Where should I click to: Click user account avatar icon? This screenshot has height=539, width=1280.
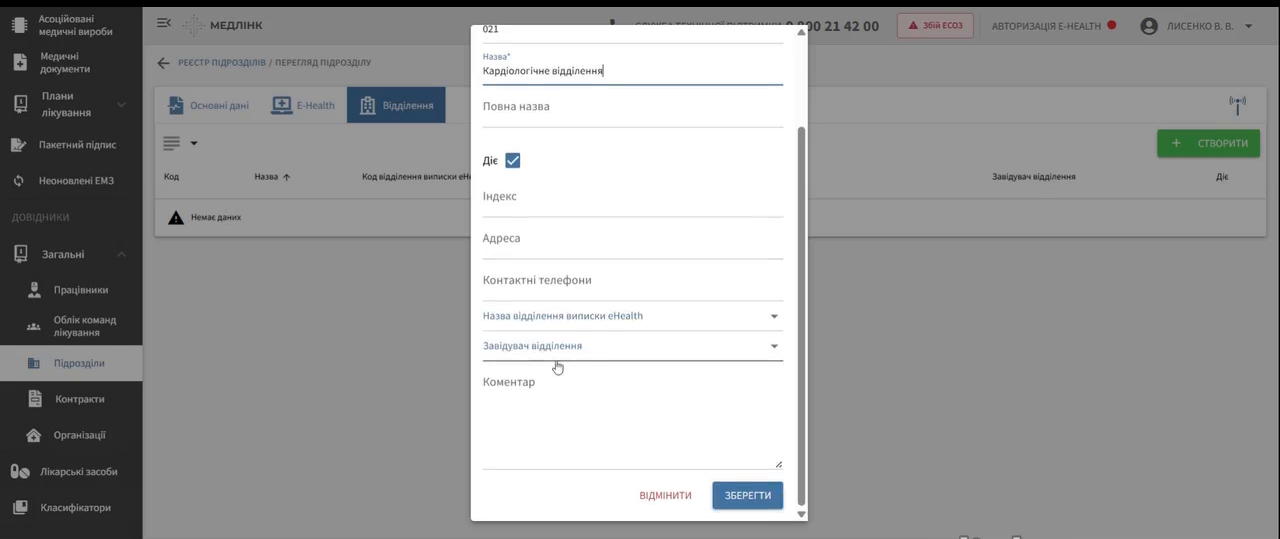tap(1149, 26)
